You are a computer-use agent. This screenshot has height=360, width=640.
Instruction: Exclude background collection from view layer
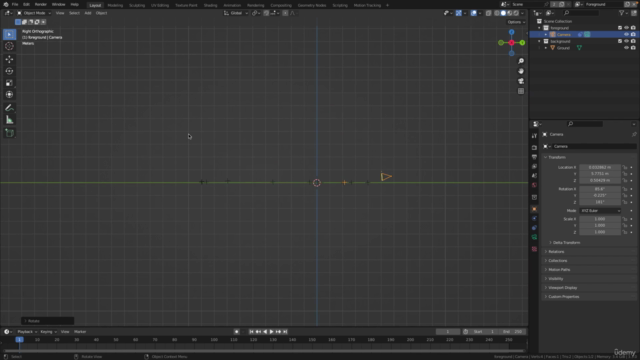pos(620,41)
